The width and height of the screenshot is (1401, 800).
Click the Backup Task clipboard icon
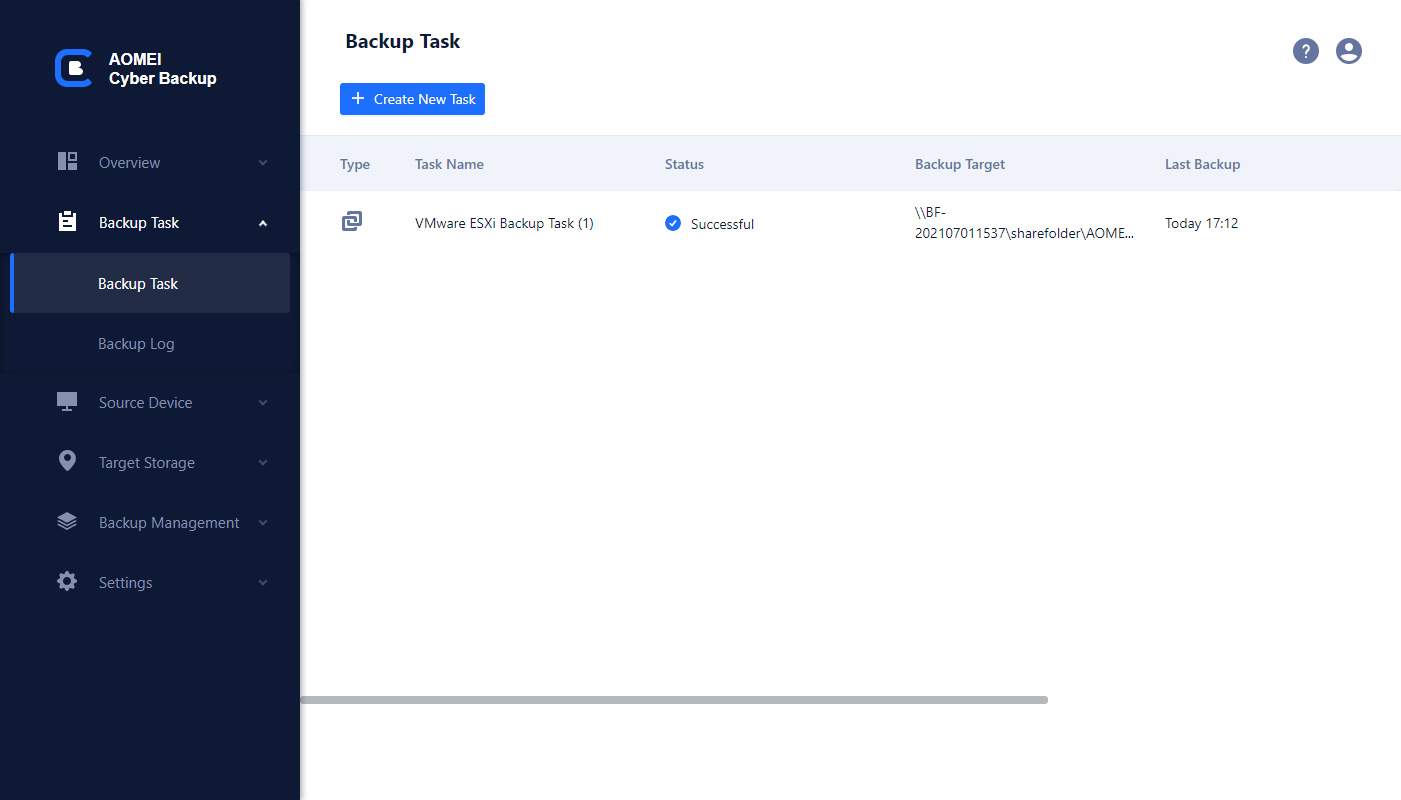click(x=67, y=222)
